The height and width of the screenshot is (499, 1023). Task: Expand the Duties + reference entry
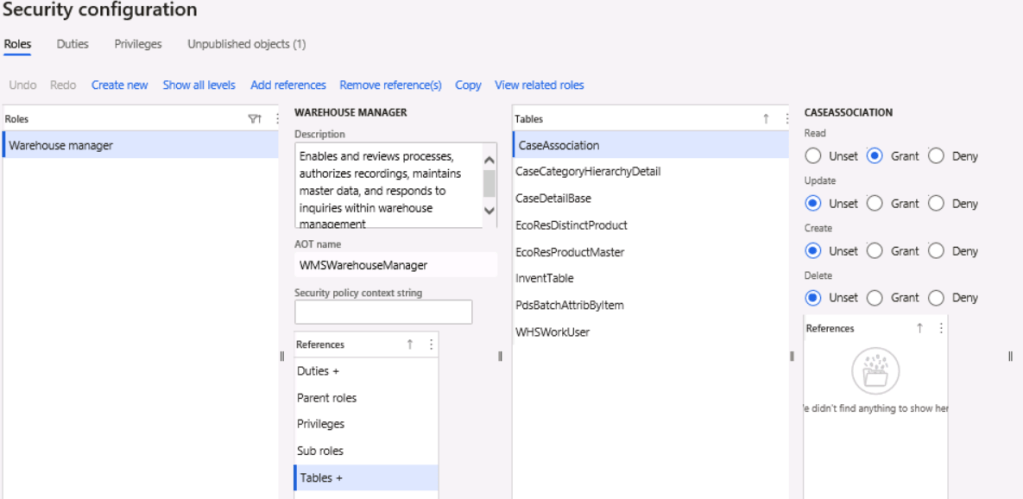click(318, 371)
